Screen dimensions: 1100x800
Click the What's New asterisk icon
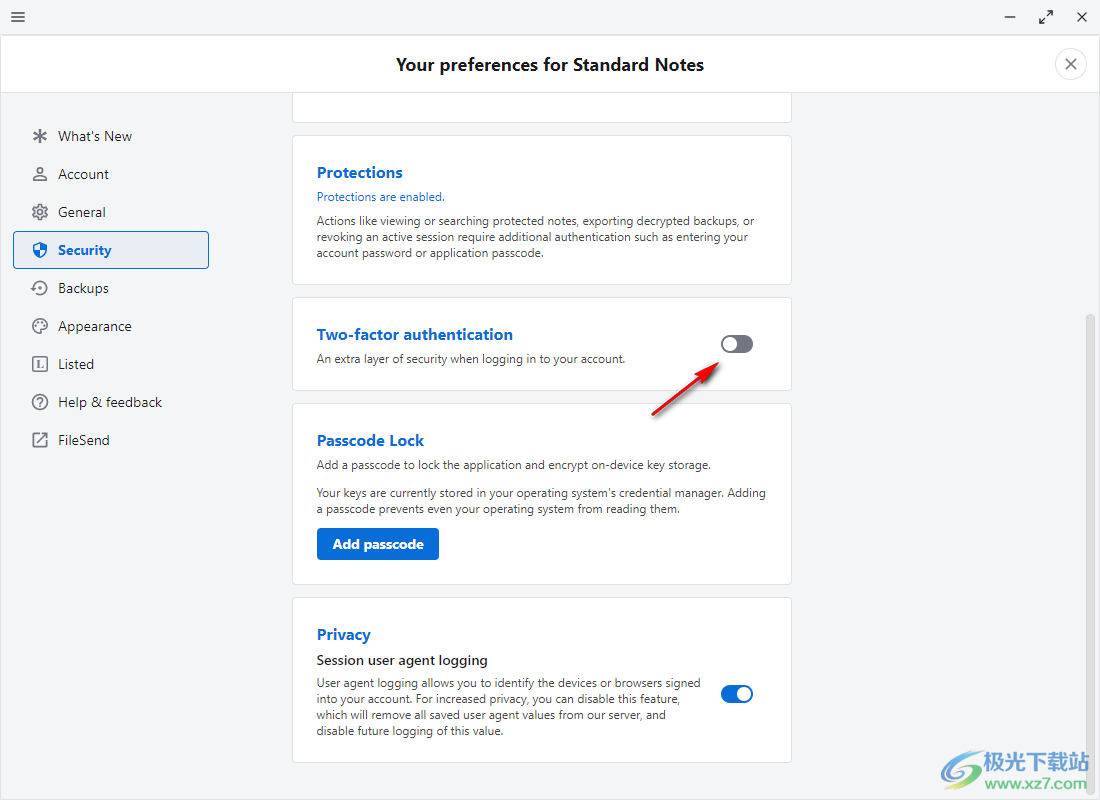(40, 136)
